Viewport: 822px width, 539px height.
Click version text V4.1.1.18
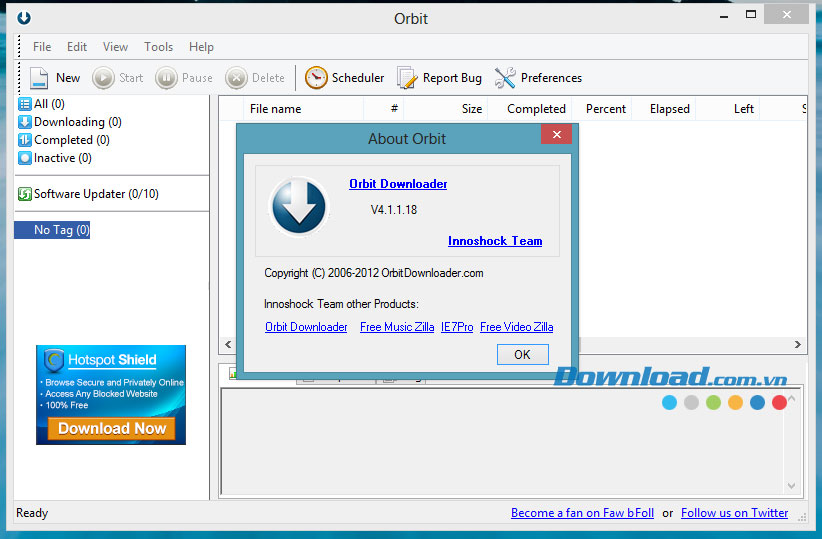(394, 210)
